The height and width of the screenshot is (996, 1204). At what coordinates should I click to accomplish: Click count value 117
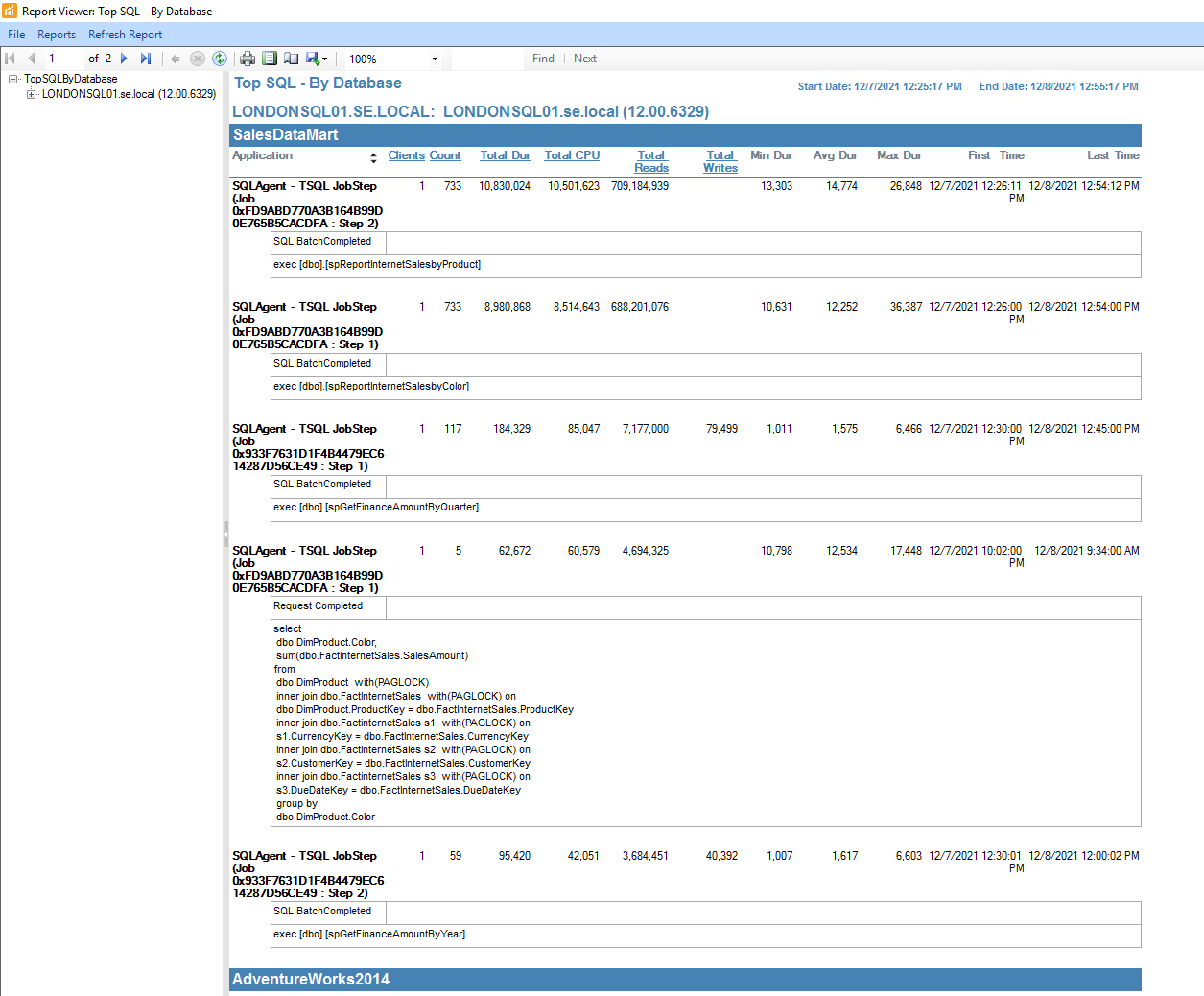tap(453, 429)
